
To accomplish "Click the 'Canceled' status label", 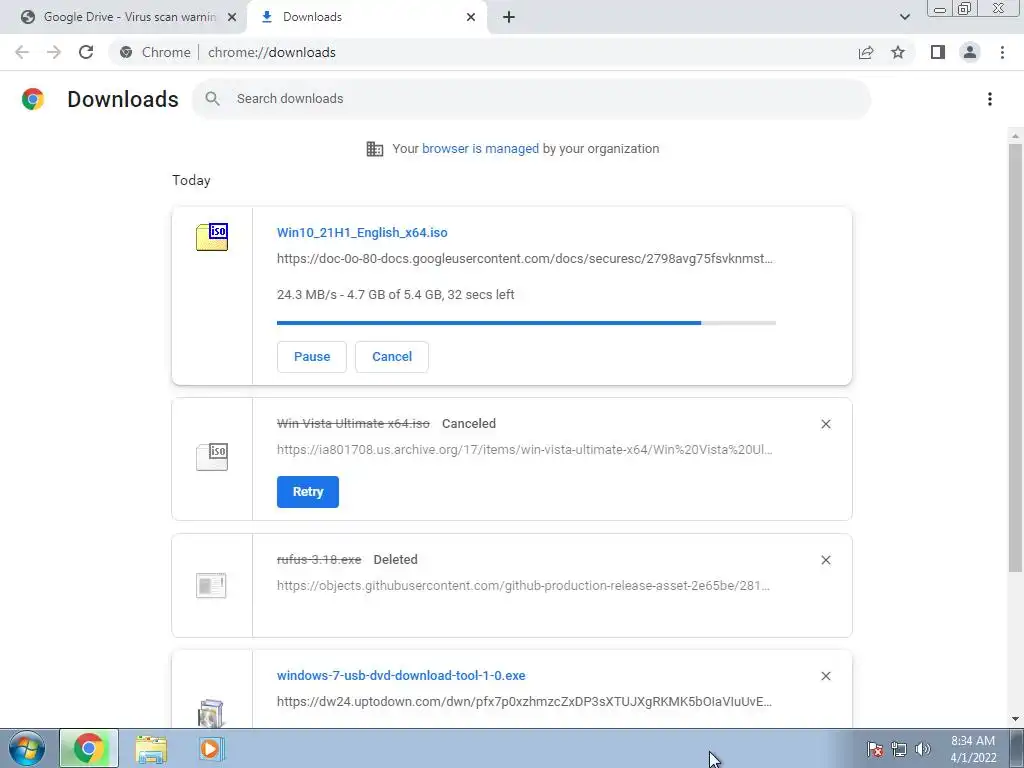I will click(x=469, y=424).
